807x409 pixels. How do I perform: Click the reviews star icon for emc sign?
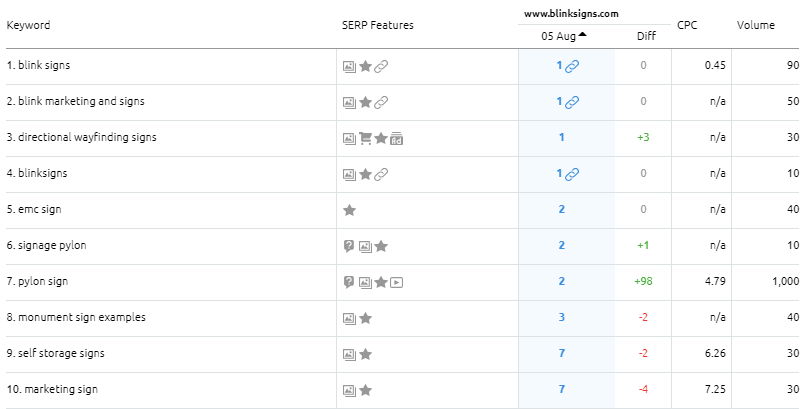tap(349, 210)
